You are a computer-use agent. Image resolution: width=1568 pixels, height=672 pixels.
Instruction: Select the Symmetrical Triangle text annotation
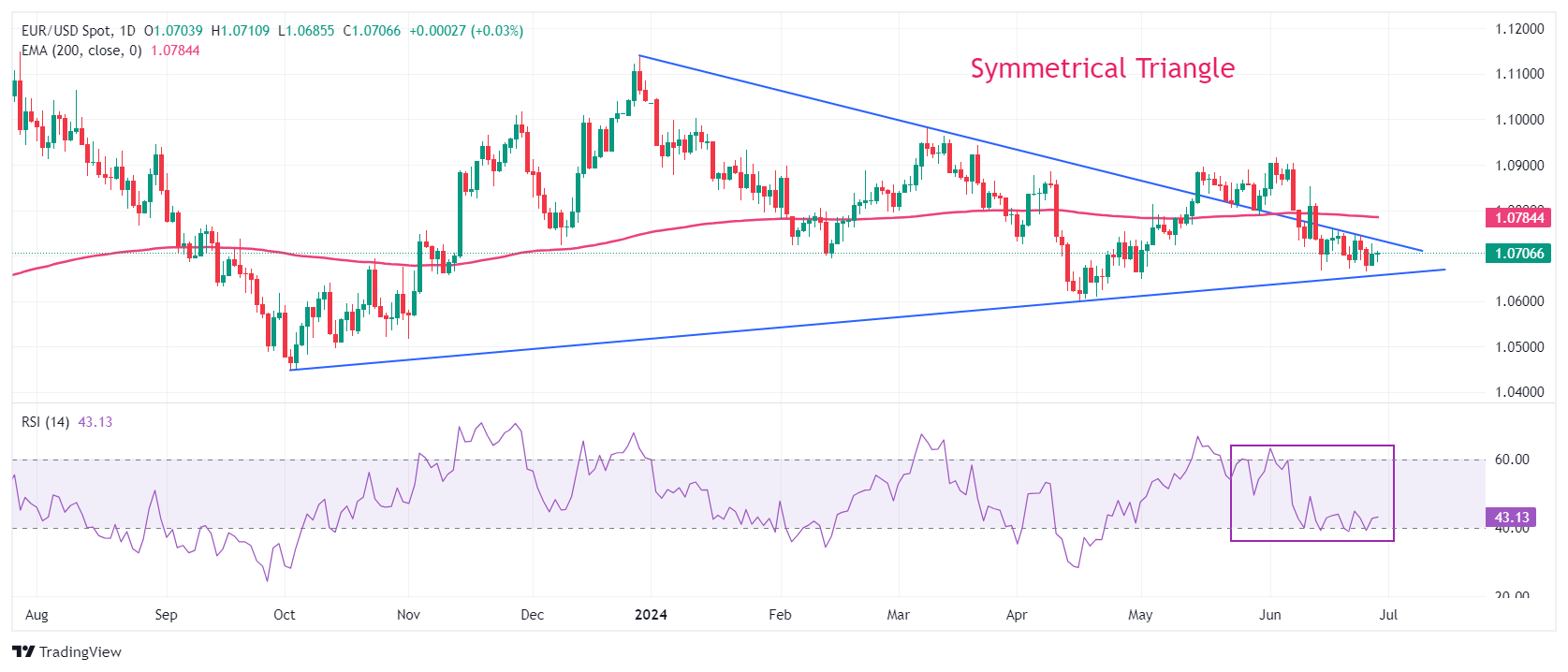pos(1102,68)
